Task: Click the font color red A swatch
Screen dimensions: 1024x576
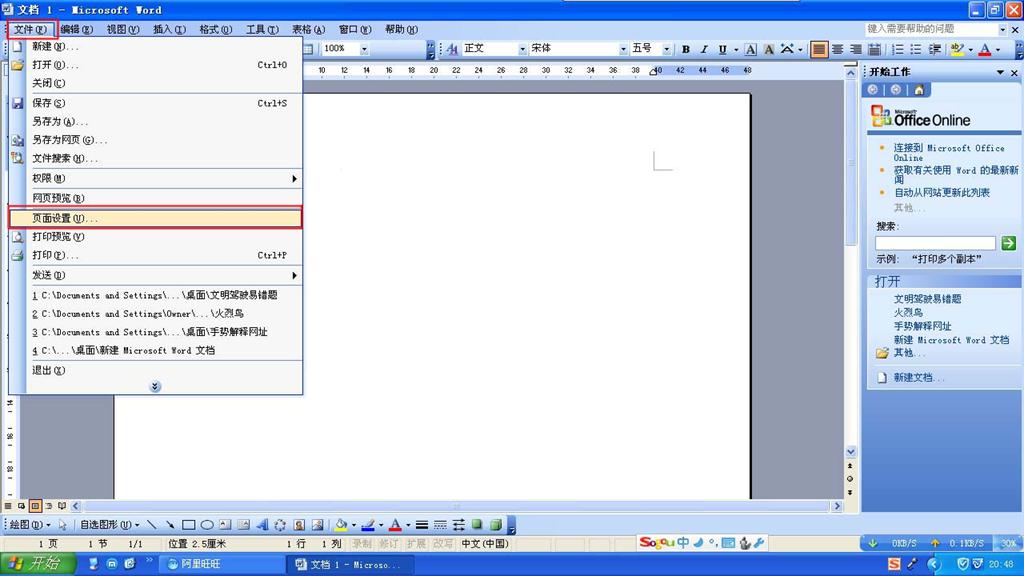Action: click(984, 49)
